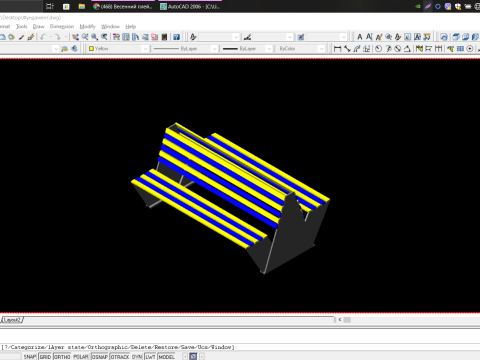Screen dimensions: 480x360
Task: Open File Explorer from the taskbar
Action: (82, 6)
